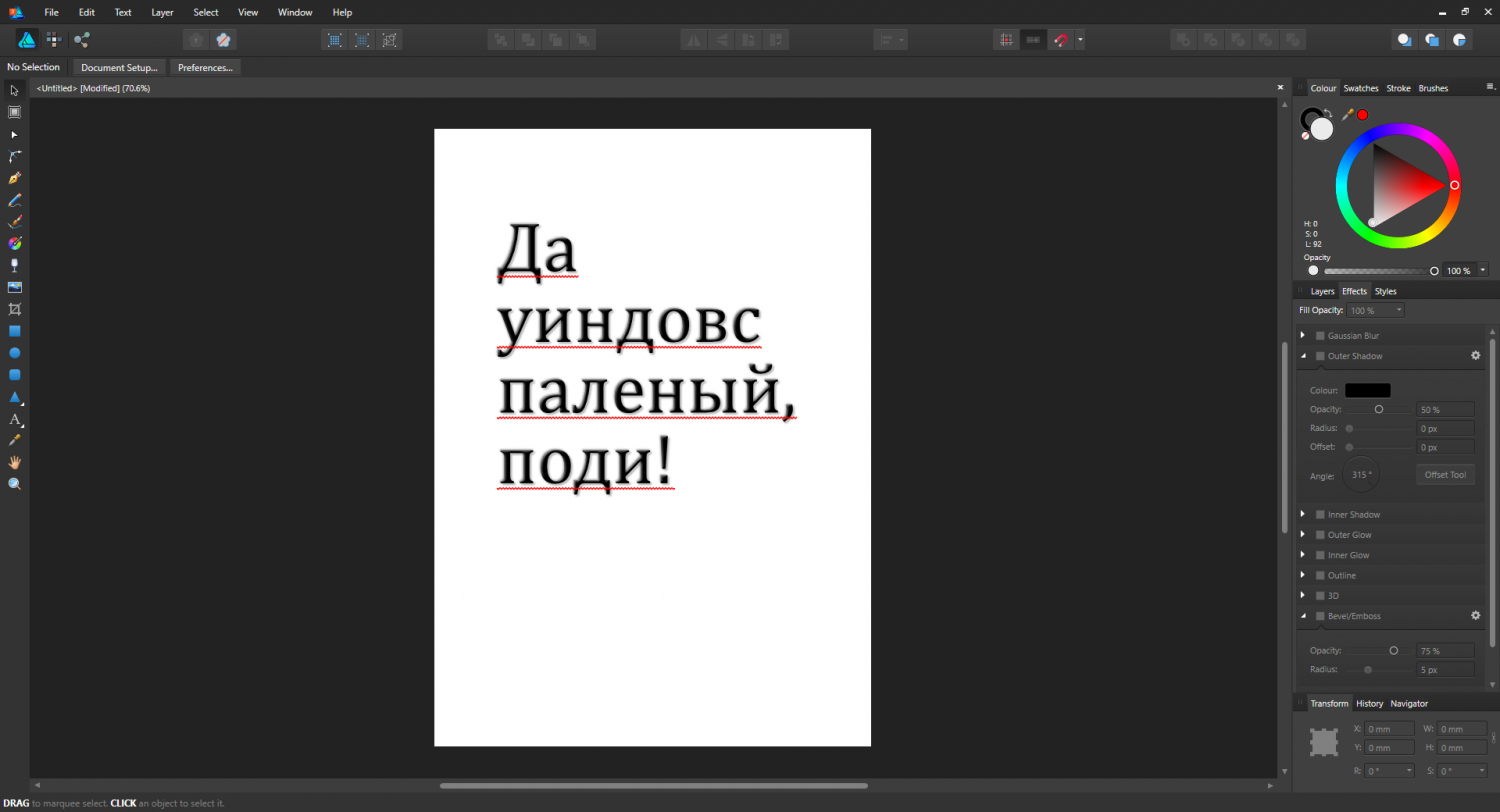Select the Fill tool colour wheel icon
The width and height of the screenshot is (1500, 812).
[14, 243]
